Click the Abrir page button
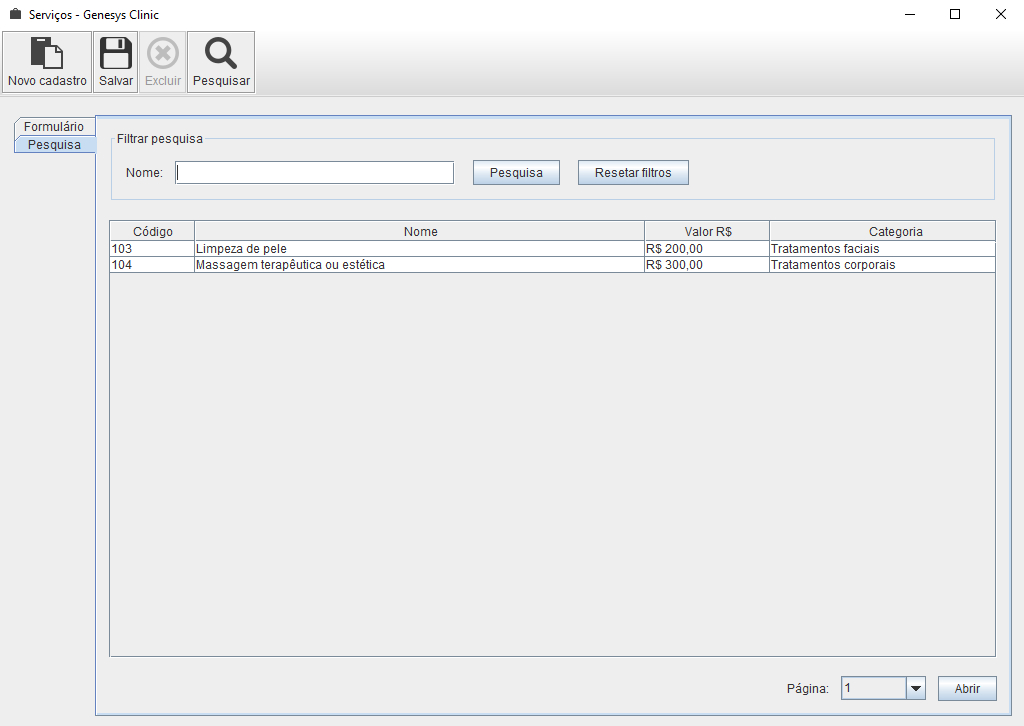 pos(967,688)
